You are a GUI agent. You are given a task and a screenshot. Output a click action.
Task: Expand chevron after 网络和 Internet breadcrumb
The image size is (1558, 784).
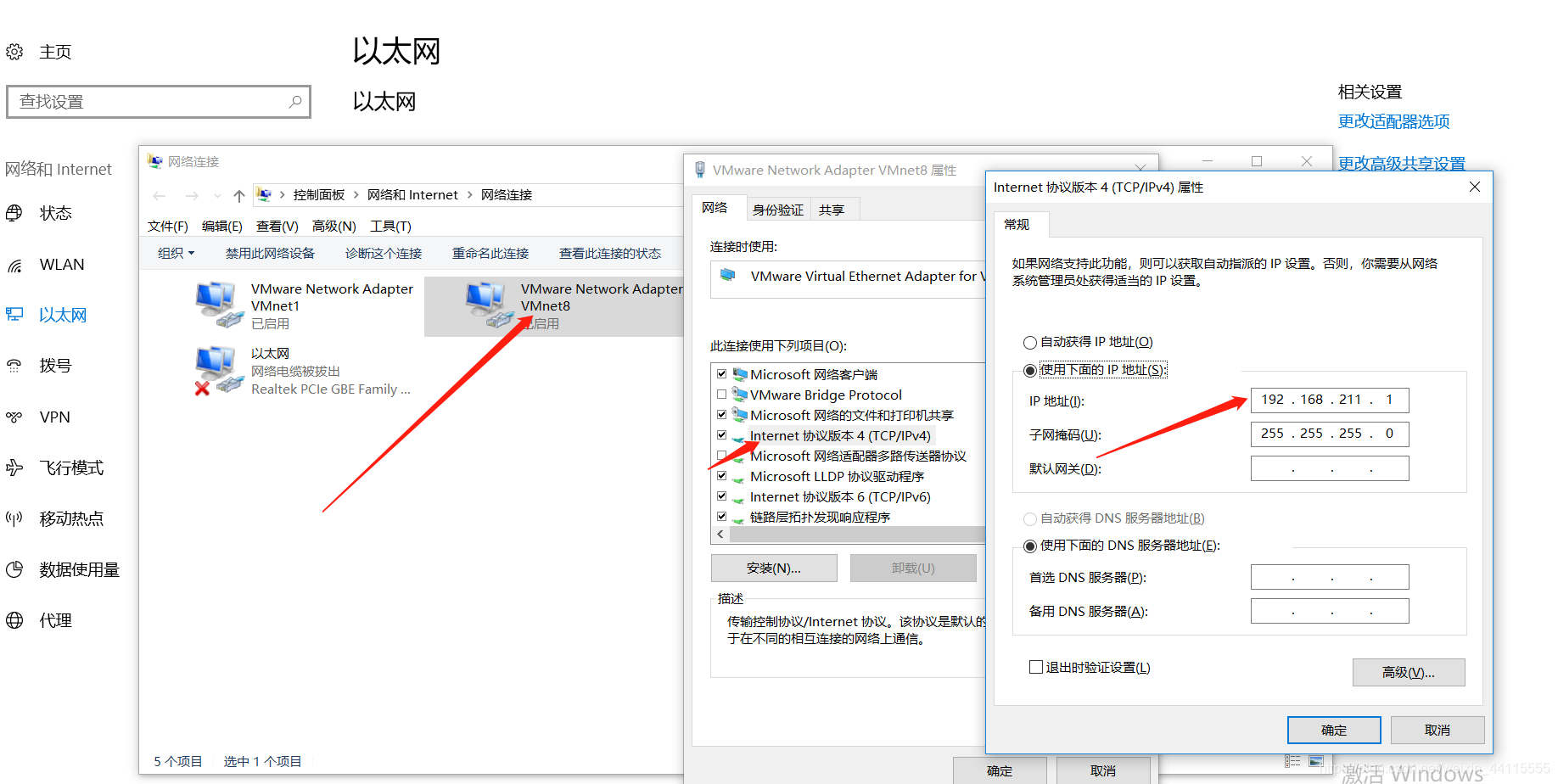tap(469, 195)
